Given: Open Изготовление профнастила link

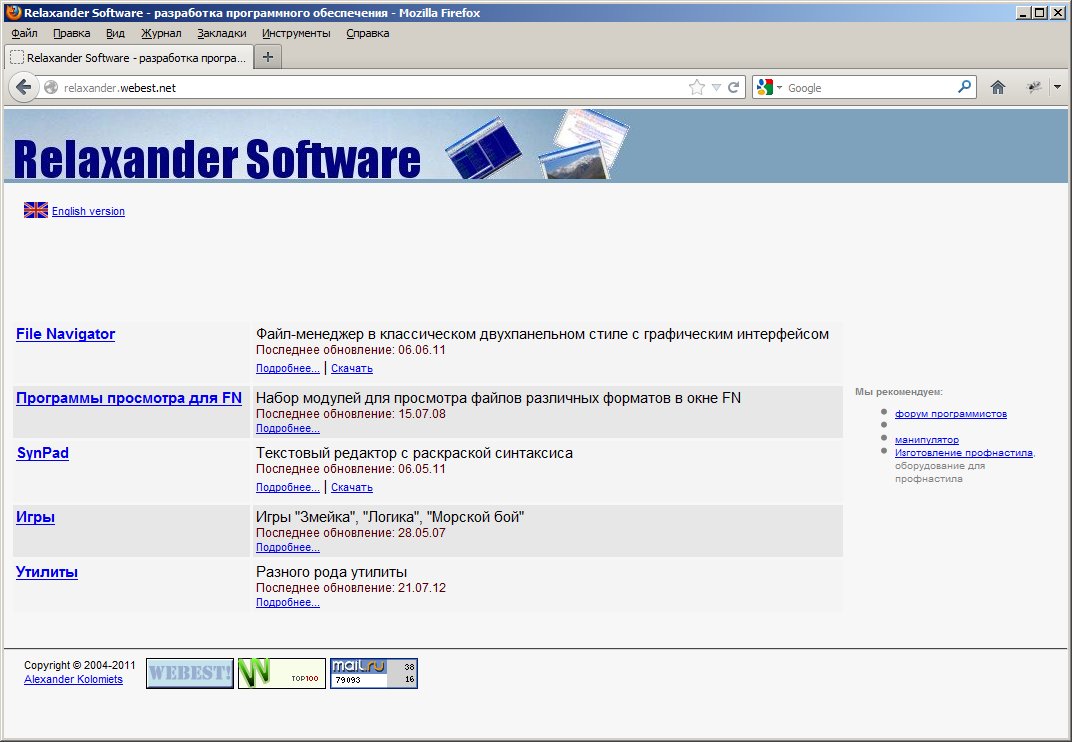Looking at the screenshot, I should 963,453.
